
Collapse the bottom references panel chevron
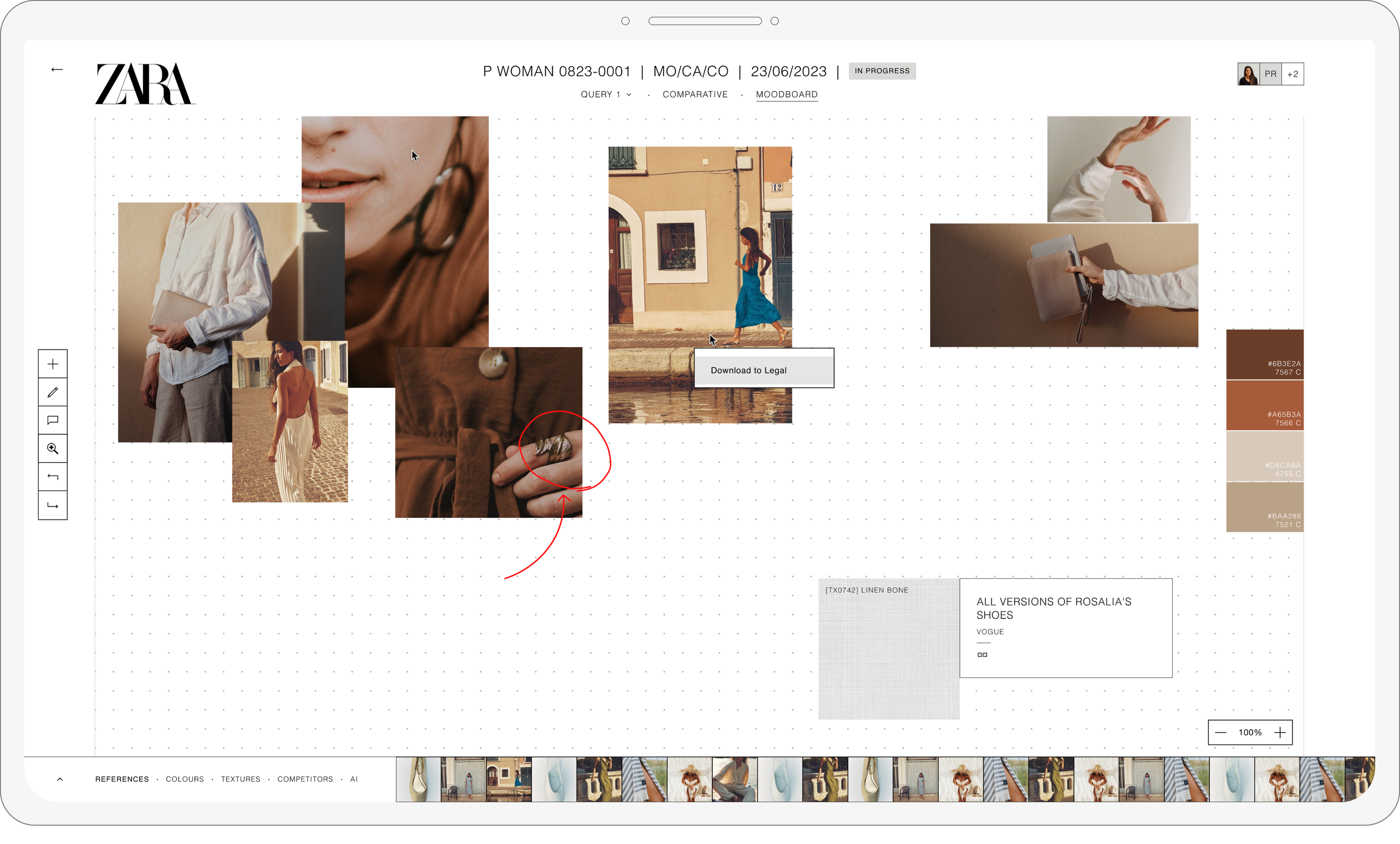click(x=60, y=779)
